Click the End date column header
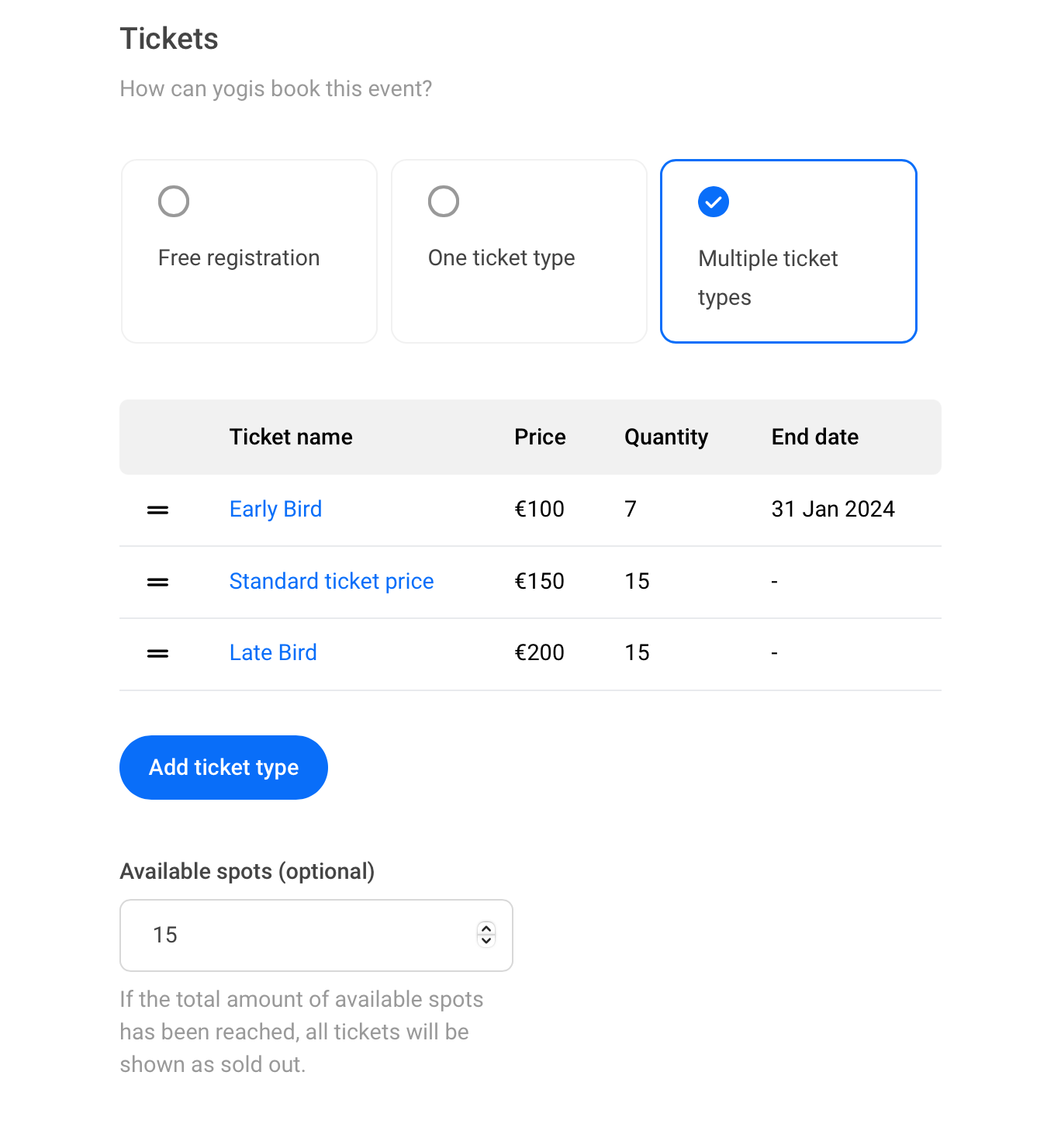The height and width of the screenshot is (1148, 1061). point(815,437)
